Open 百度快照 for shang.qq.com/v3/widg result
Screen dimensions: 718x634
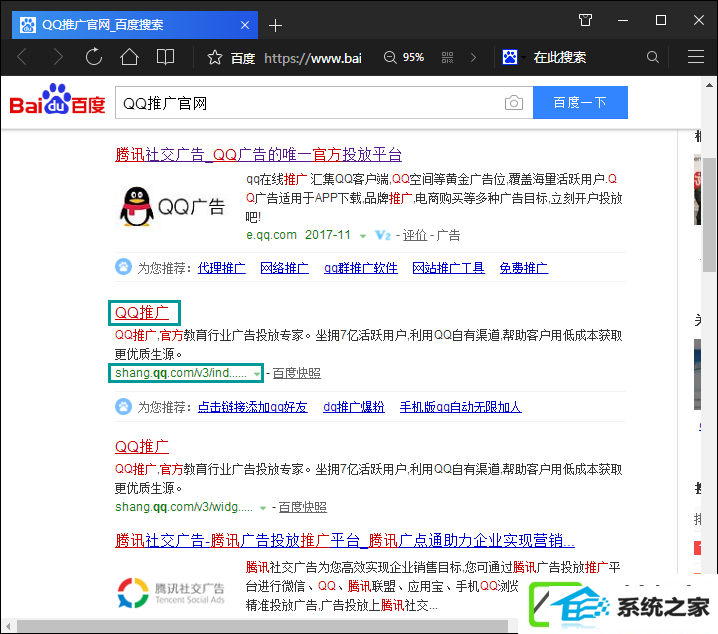[303, 507]
